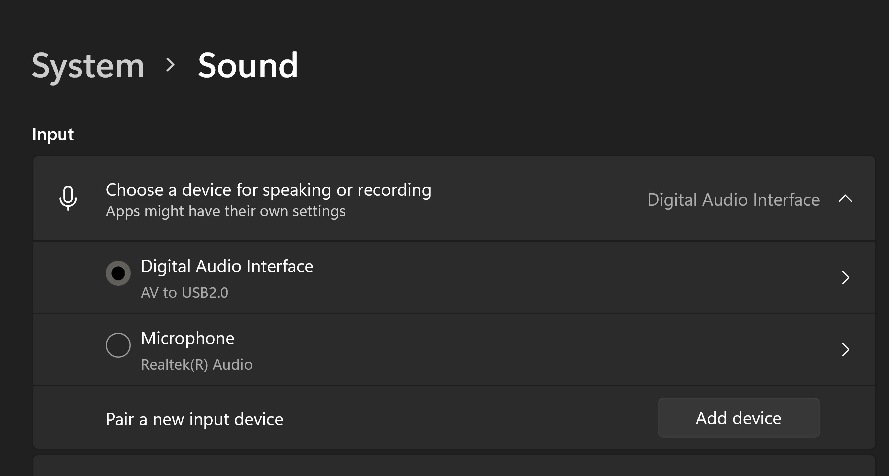
Task: Click the Sound page title
Action: [248, 65]
